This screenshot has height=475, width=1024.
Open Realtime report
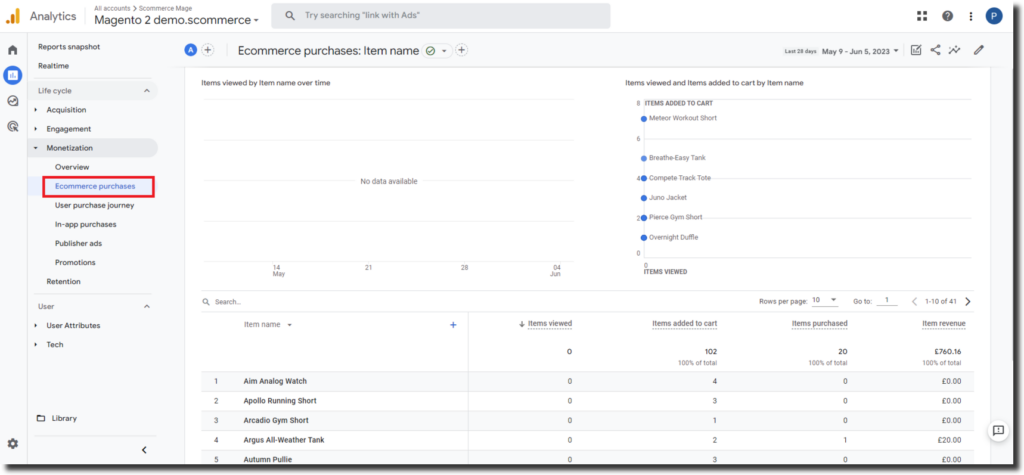pos(54,66)
